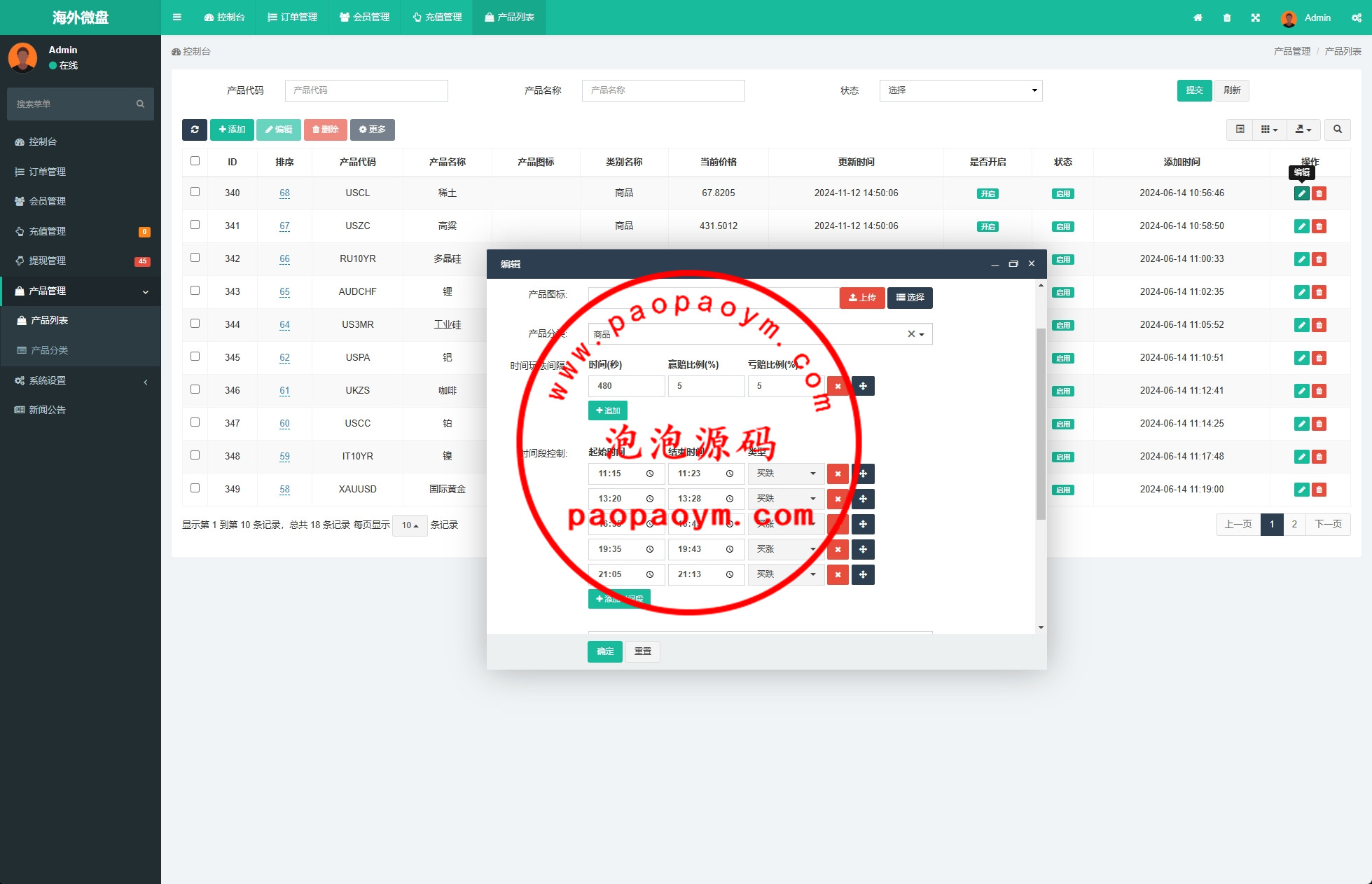The width and height of the screenshot is (1372, 884).
Task: Open the columns toggle dropdown
Action: point(1269,130)
